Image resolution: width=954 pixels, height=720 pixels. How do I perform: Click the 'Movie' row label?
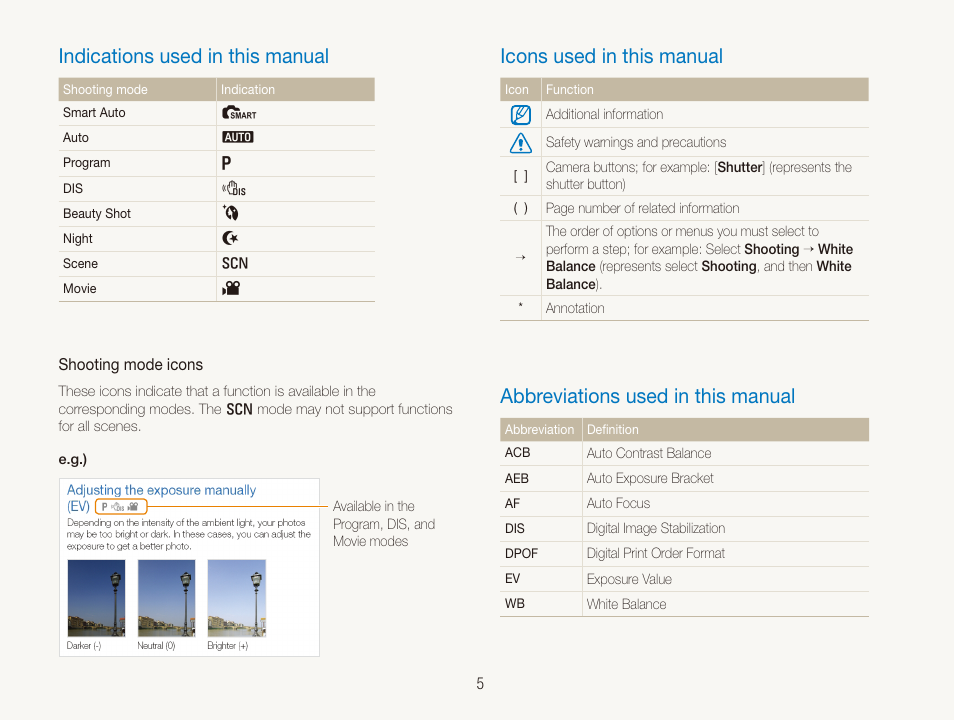(x=80, y=288)
